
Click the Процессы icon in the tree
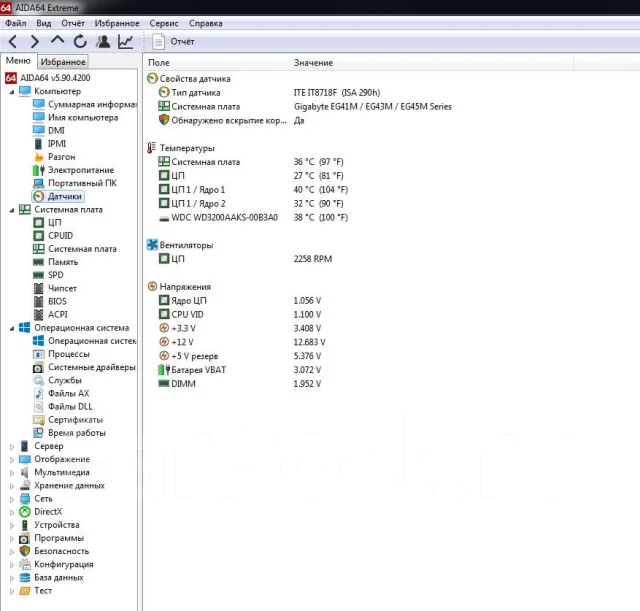coord(38,354)
